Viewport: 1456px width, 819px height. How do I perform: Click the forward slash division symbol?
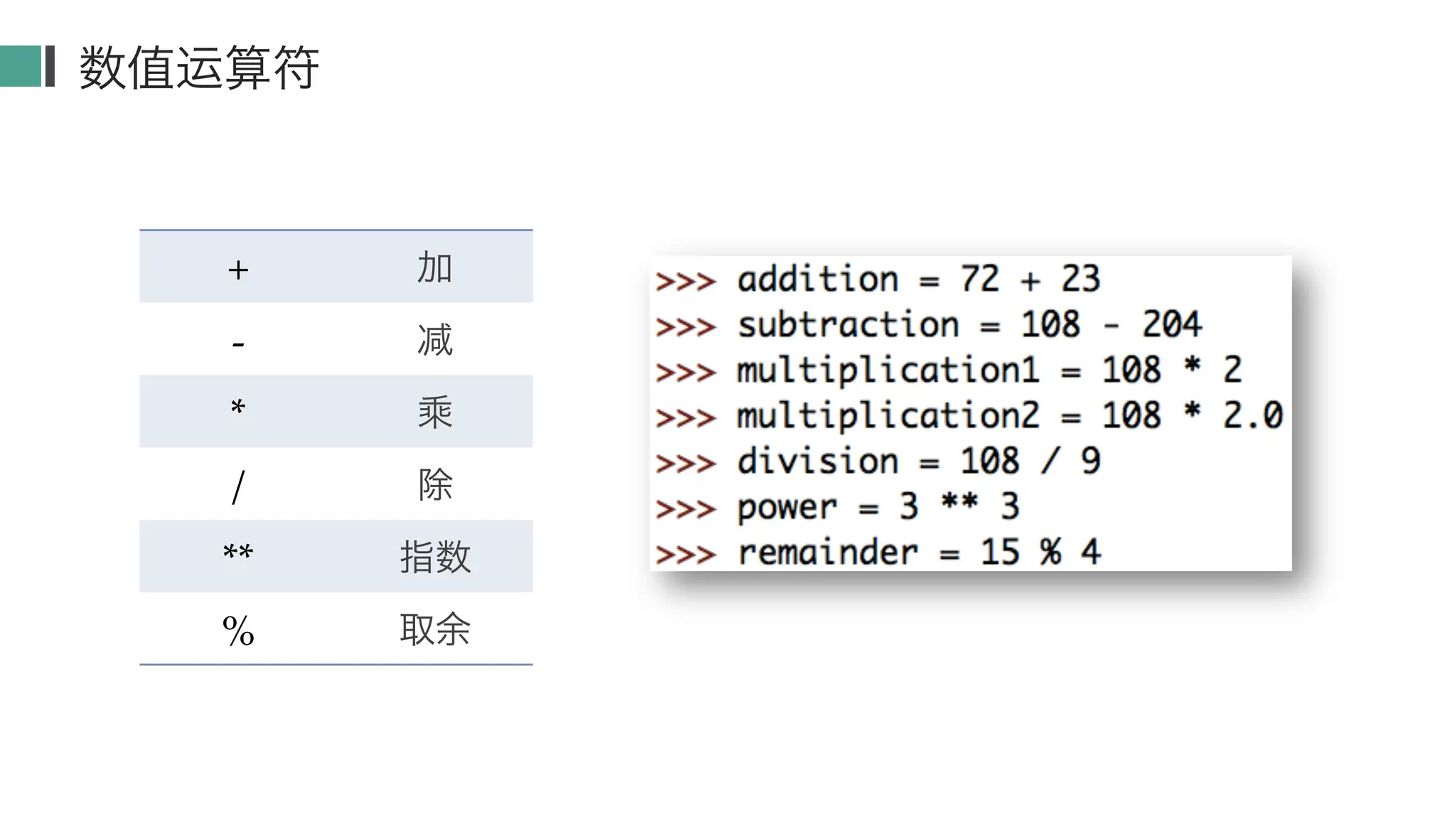[x=238, y=487]
